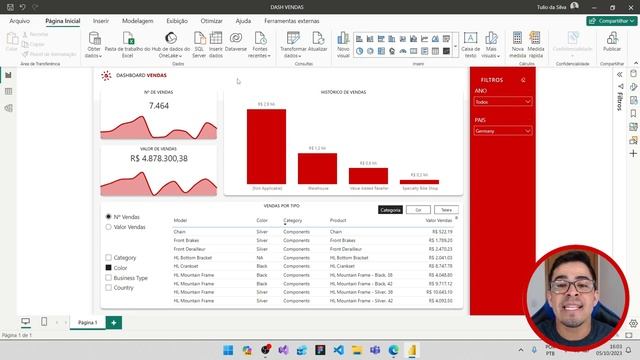640x360 pixels.
Task: Add a Novo visual
Action: 343,45
